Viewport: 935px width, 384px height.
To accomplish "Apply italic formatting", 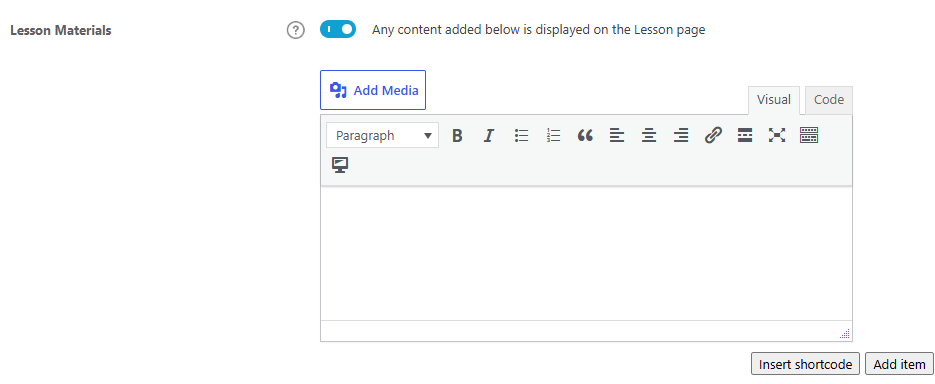I will pos(489,135).
